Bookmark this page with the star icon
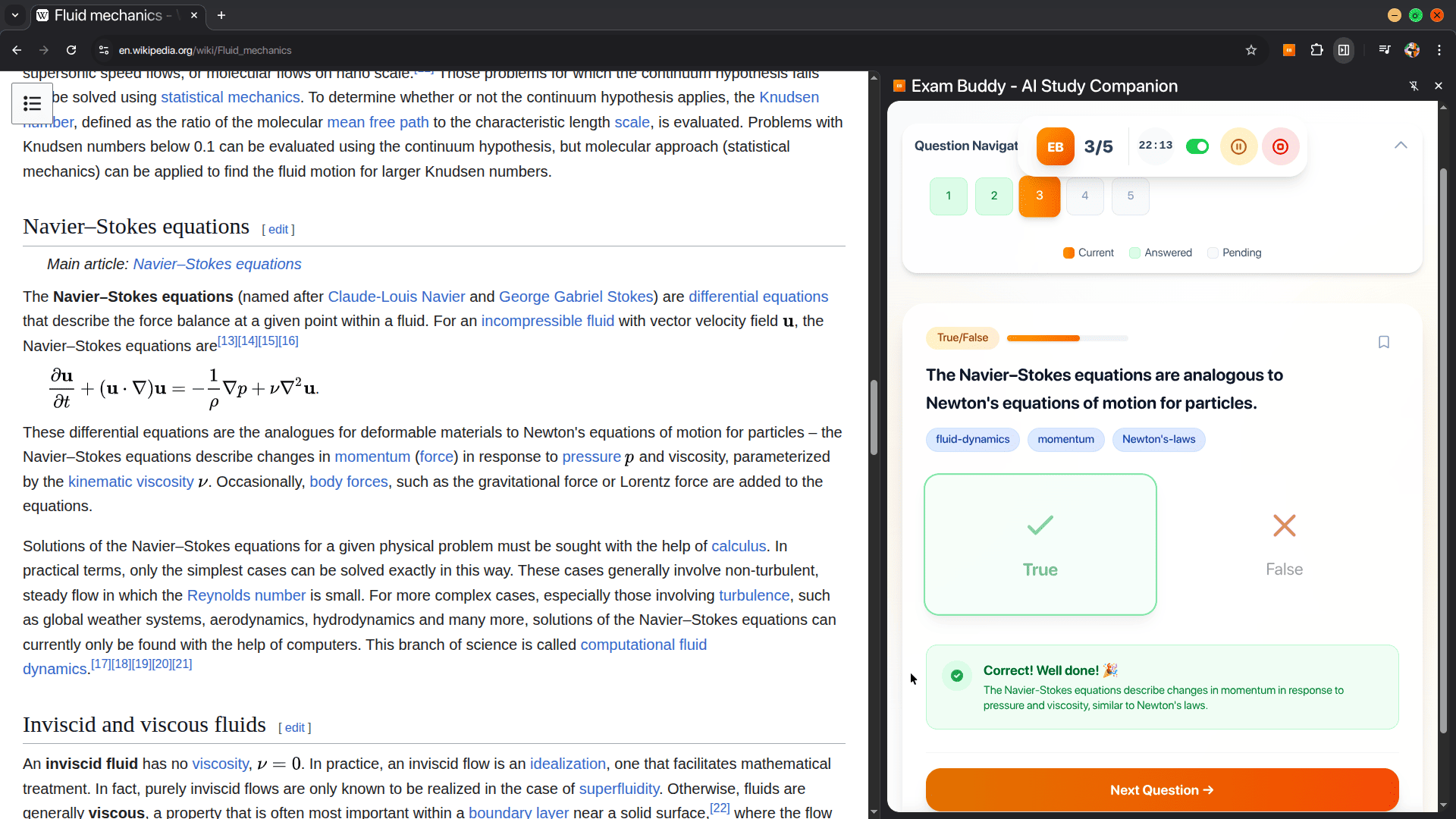This screenshot has width=1456, height=819. click(1251, 50)
